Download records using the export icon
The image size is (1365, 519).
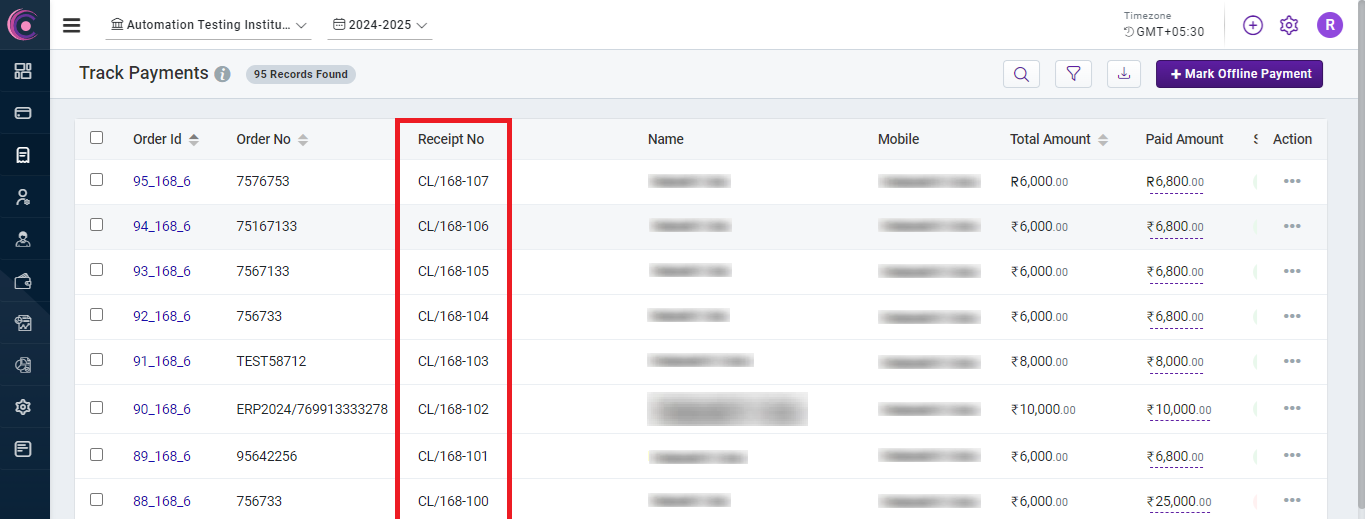click(1125, 74)
